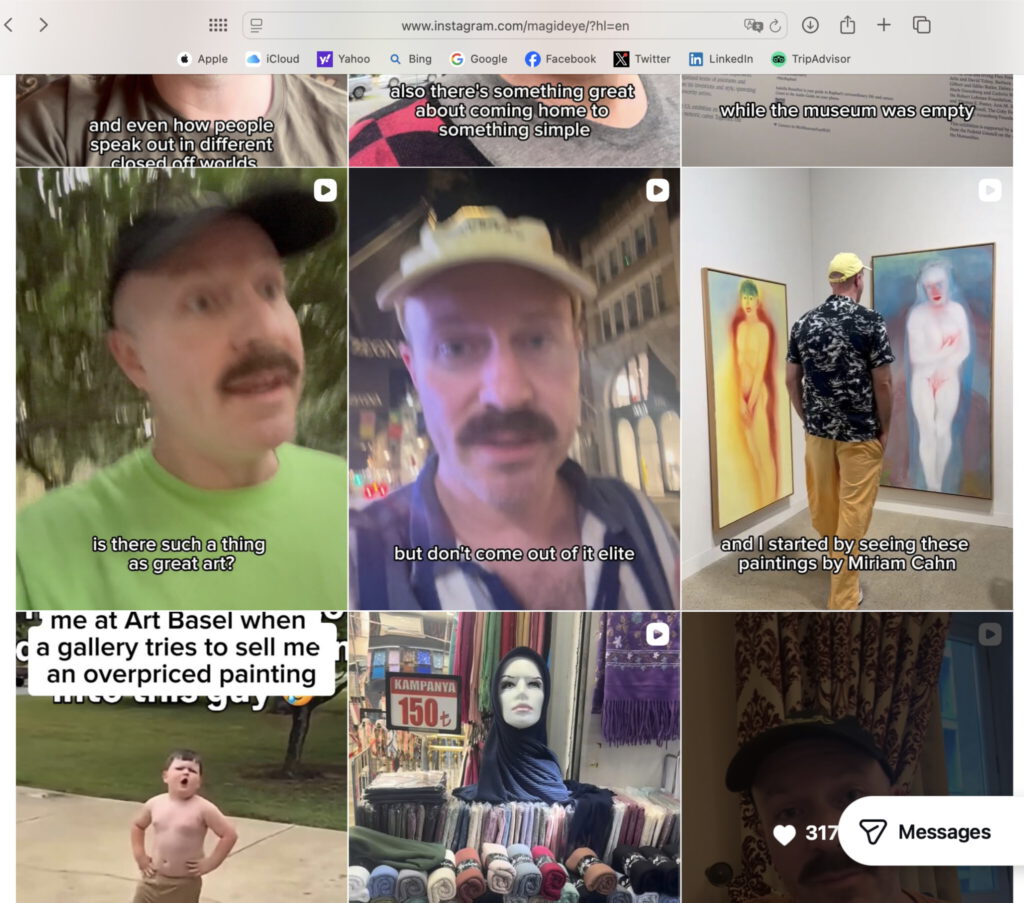Open the reel 'while the museum was empty'
This screenshot has width=1024, height=903.
pos(847,120)
